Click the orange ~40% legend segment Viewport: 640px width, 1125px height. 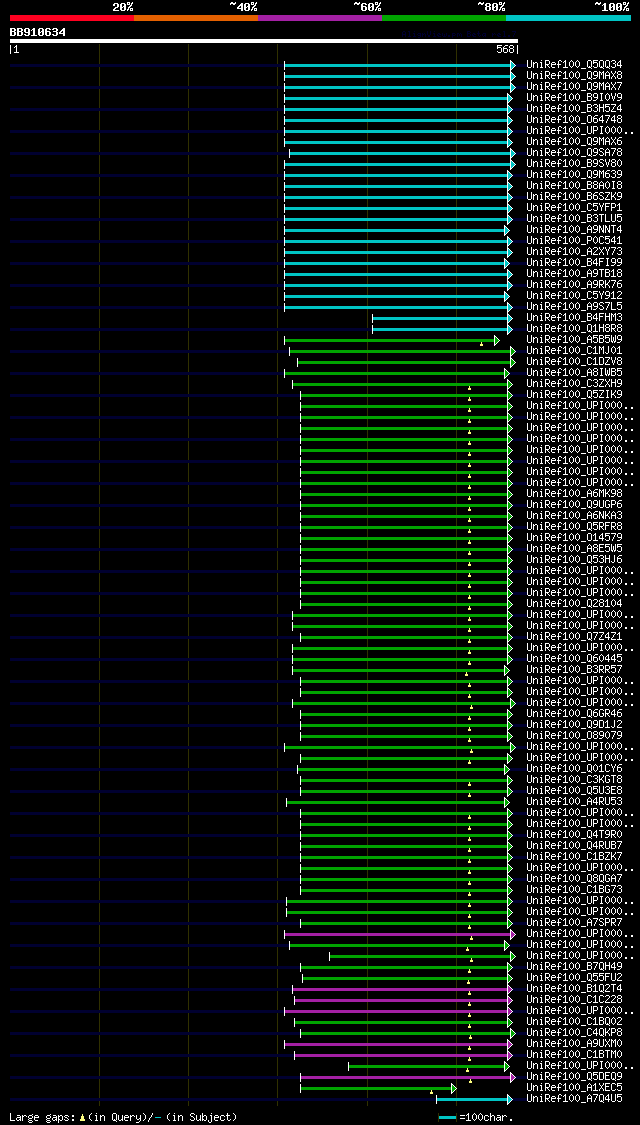click(x=196, y=17)
